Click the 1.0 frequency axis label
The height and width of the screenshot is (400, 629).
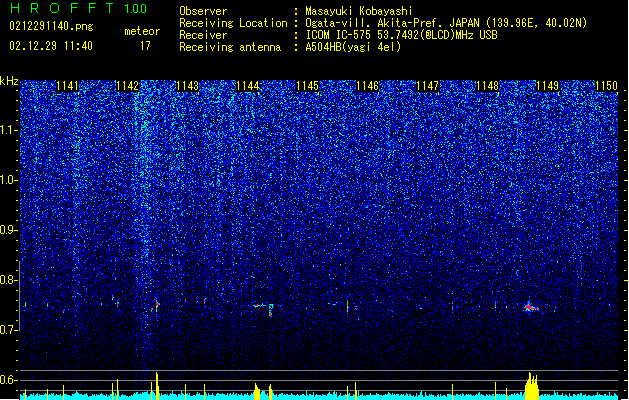9,181
